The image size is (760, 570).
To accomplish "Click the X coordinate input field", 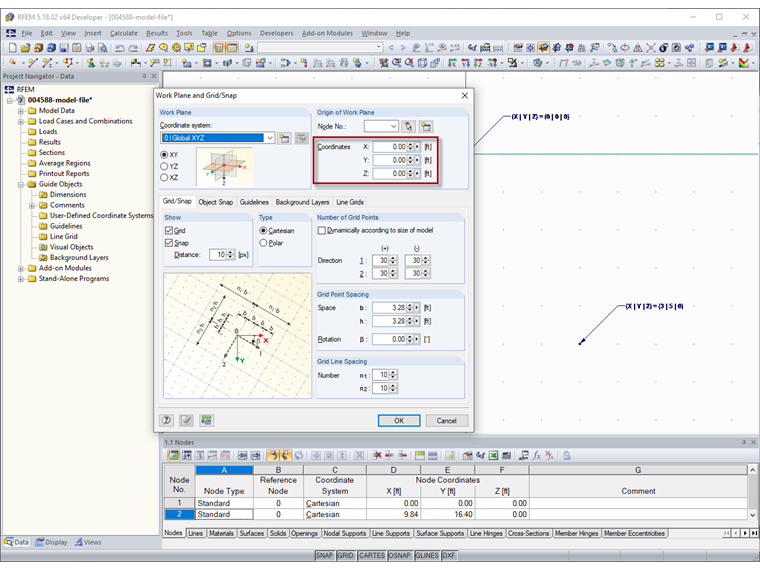I will click(390, 146).
